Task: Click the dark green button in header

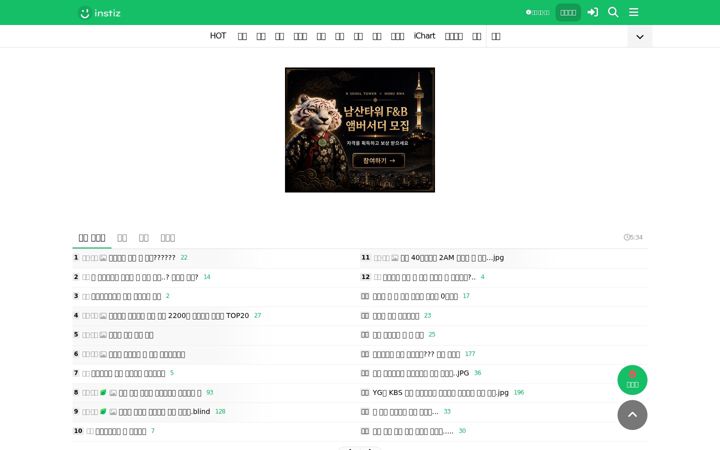Action: coord(568,12)
